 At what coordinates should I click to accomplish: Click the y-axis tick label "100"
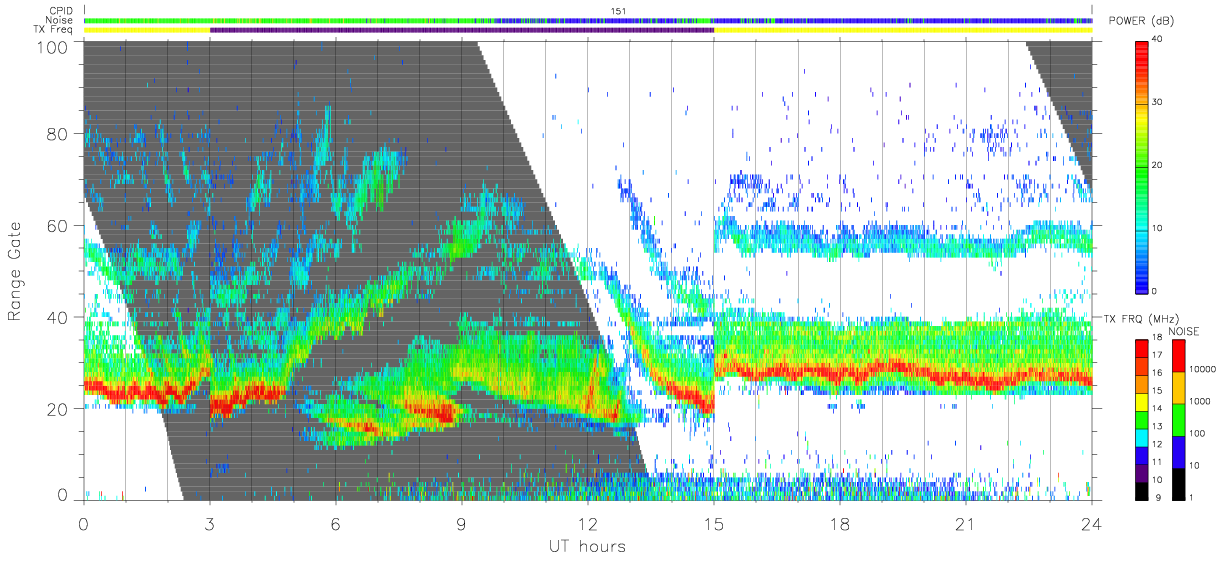[x=52, y=47]
